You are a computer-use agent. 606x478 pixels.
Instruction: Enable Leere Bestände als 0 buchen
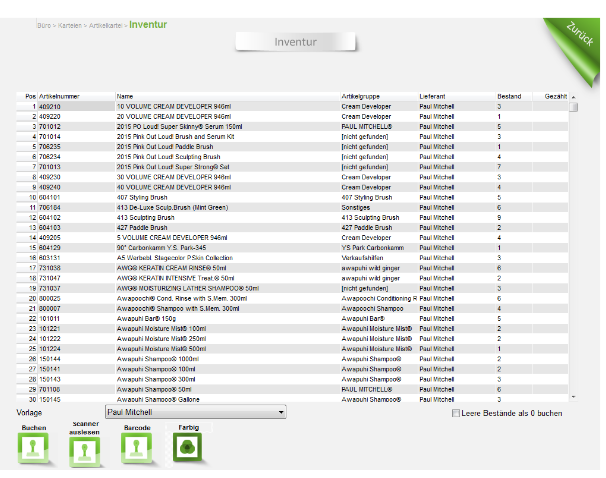[x=456, y=413]
